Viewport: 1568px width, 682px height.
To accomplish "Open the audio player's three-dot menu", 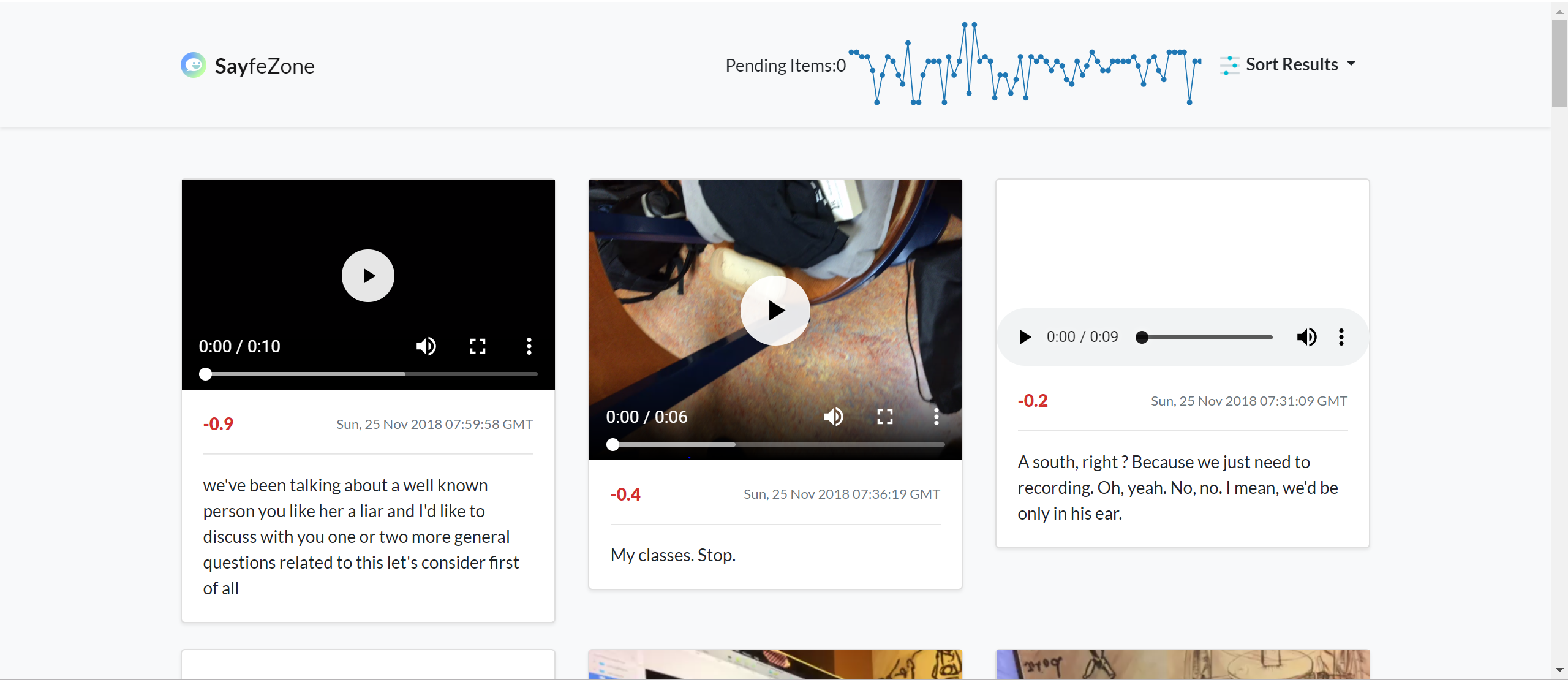I will 1341,337.
